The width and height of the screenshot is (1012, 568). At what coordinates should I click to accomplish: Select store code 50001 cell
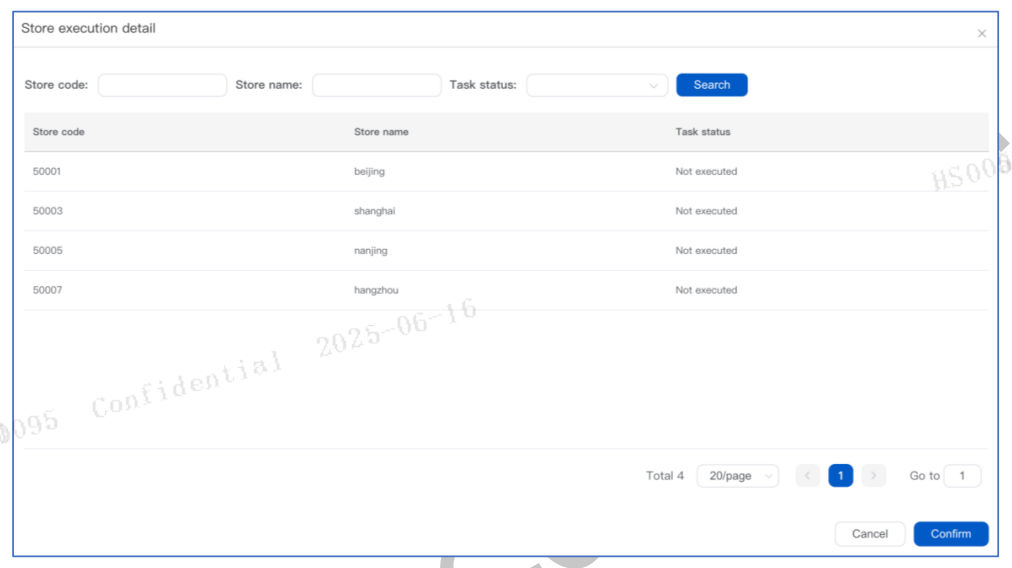46,172
